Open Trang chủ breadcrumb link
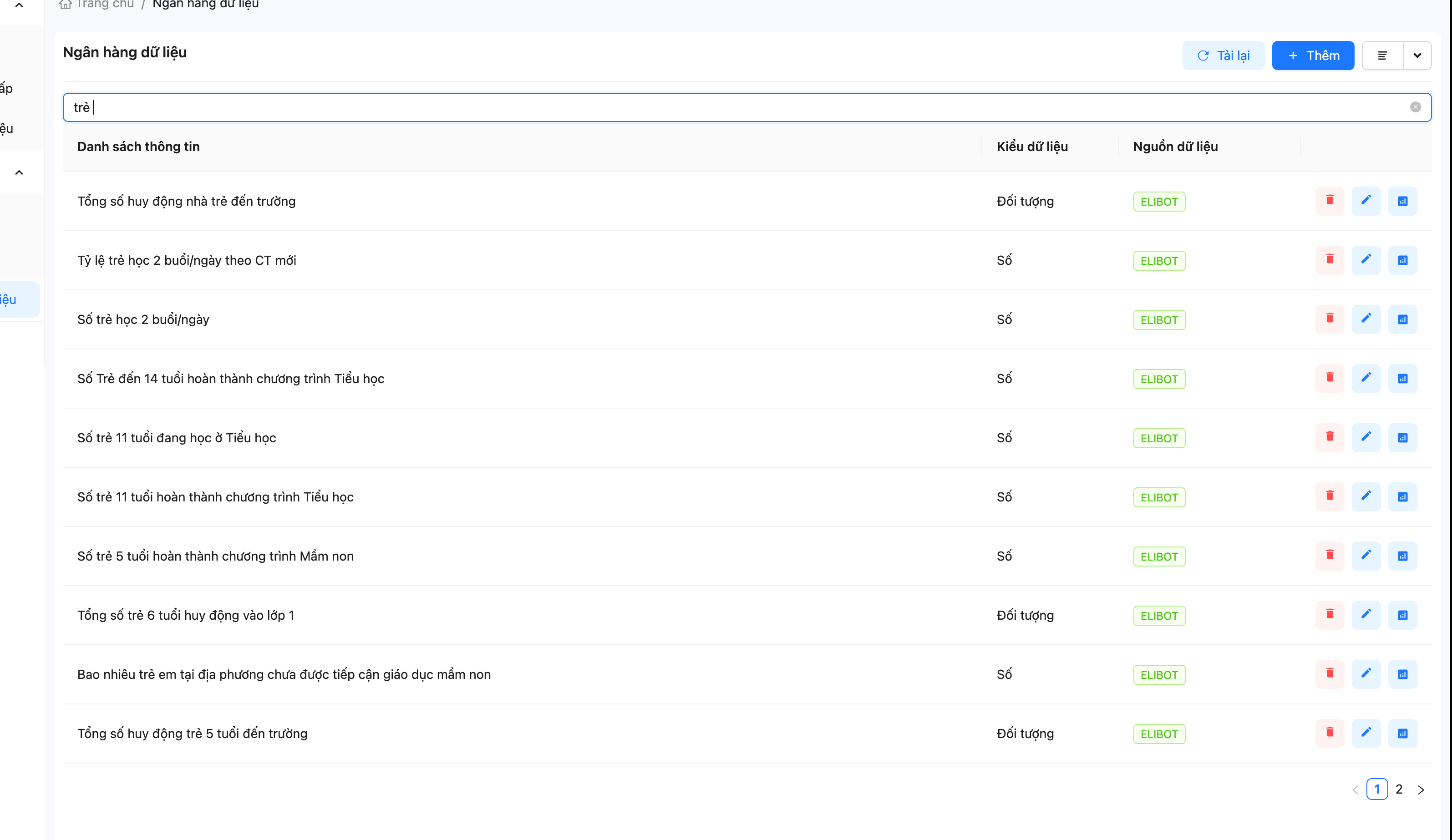Image resolution: width=1452 pixels, height=840 pixels. click(104, 5)
